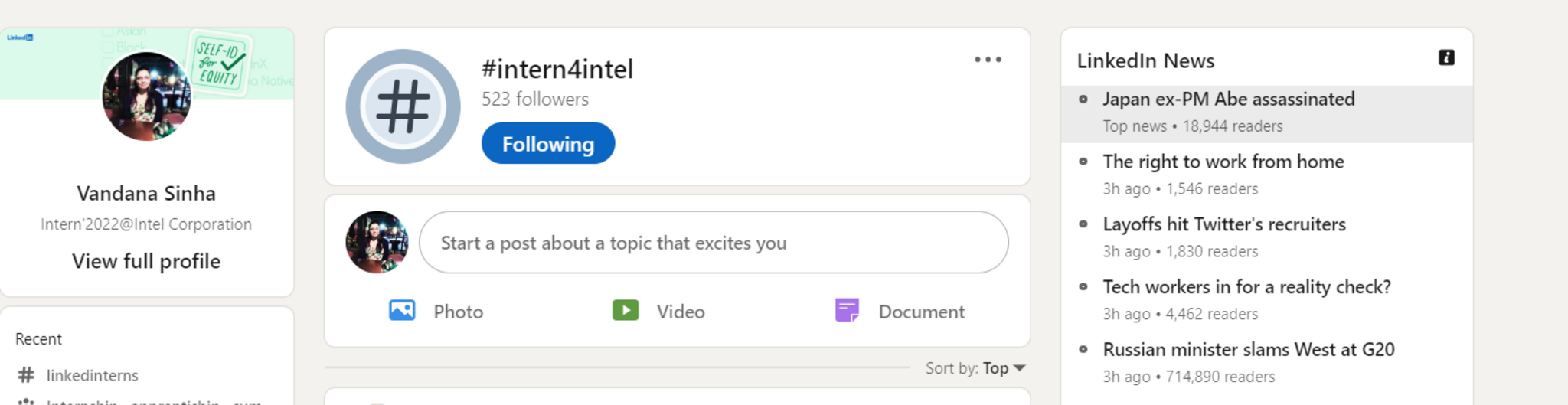
Task: Click the Start a post input field
Action: 714,243
